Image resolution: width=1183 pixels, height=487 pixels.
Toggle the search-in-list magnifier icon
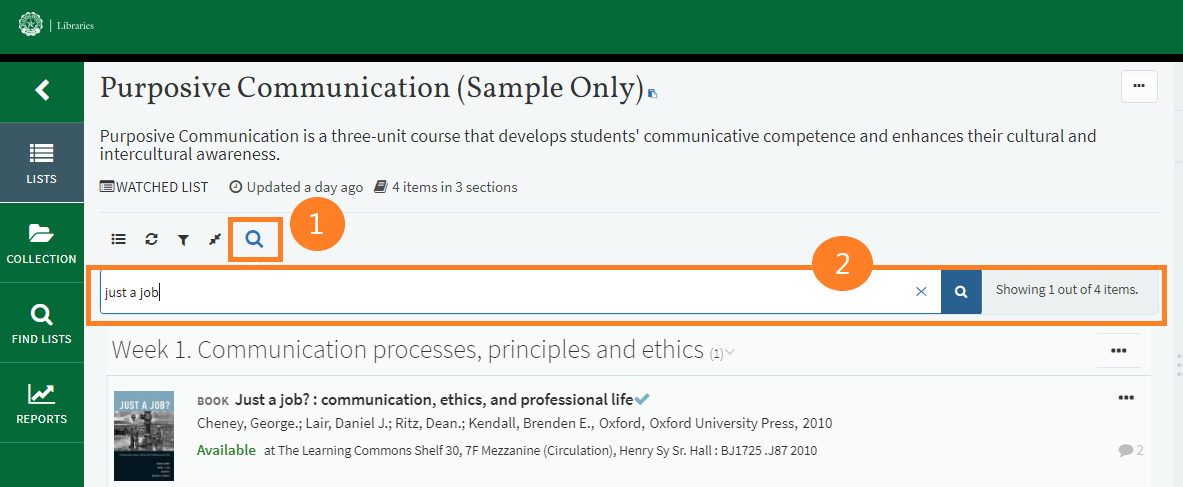(x=255, y=239)
